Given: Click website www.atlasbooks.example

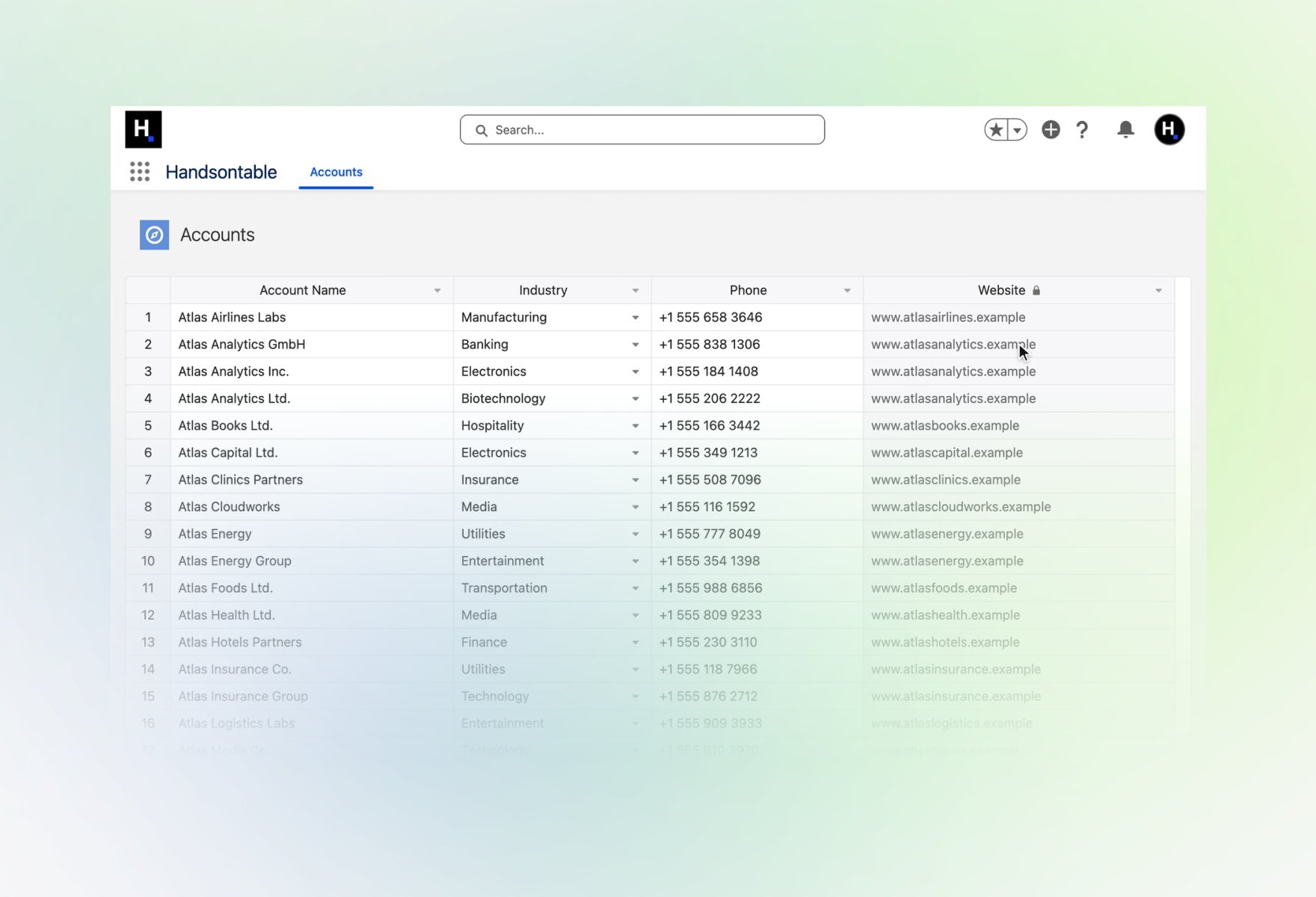Looking at the screenshot, I should point(1019,425).
